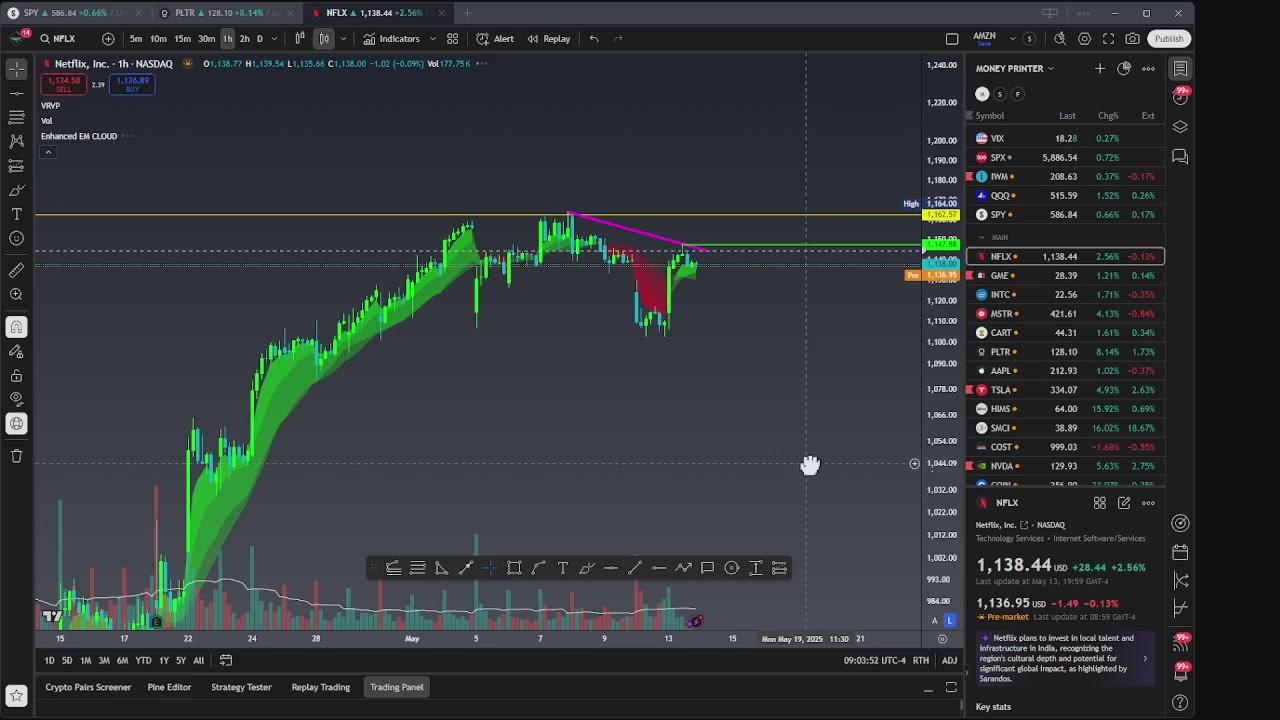The width and height of the screenshot is (1280, 720).
Task: Select TSLA row in watchlist
Action: click(x=1065, y=390)
